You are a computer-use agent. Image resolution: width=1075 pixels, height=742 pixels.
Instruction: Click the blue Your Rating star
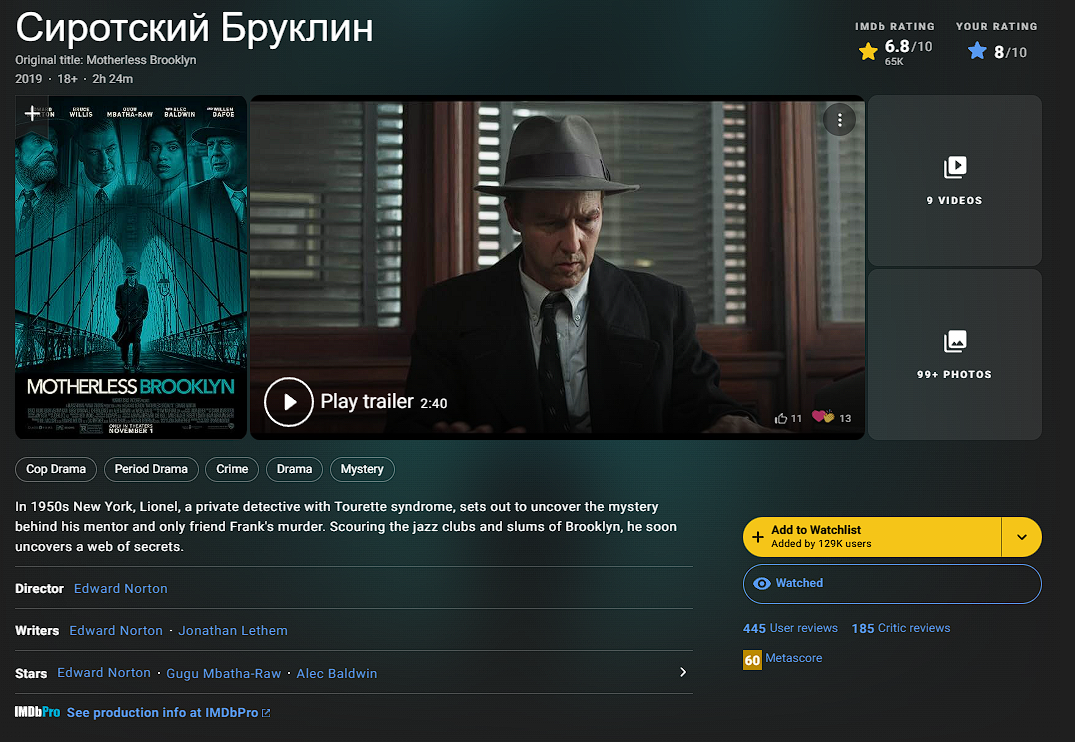click(977, 51)
